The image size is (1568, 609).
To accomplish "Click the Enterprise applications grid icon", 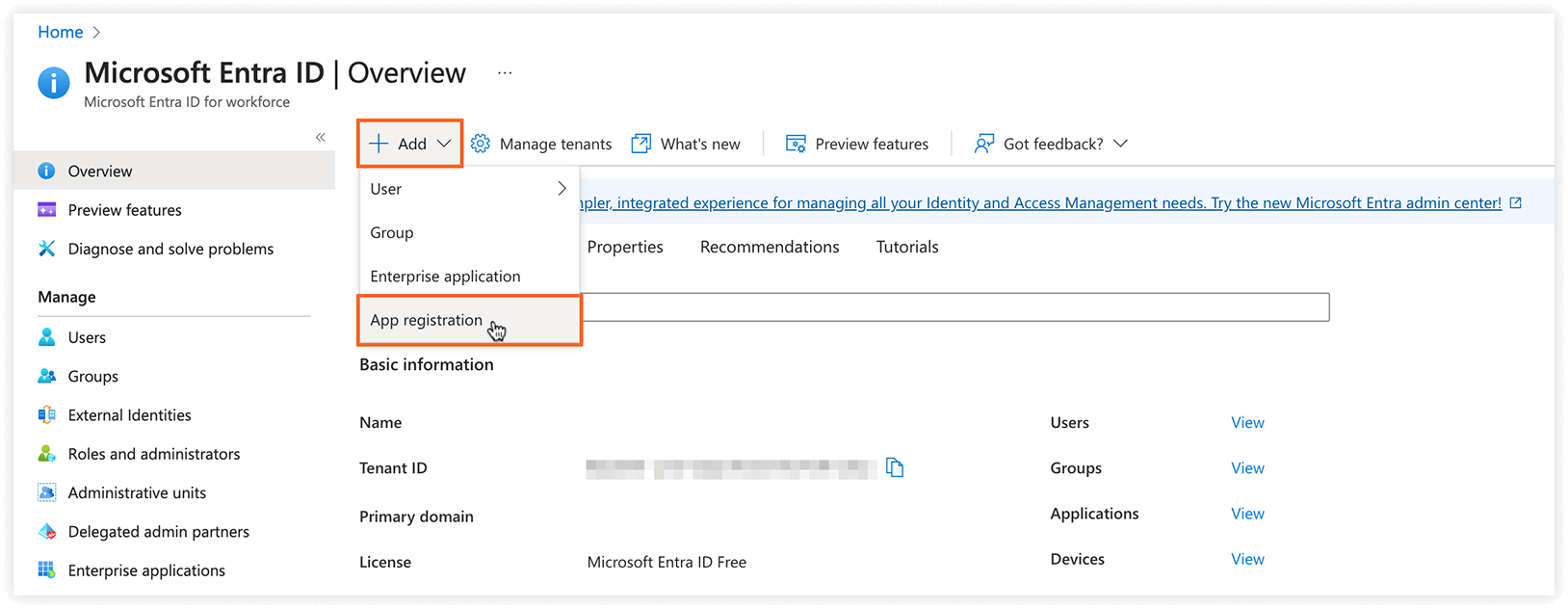I will coord(46,570).
